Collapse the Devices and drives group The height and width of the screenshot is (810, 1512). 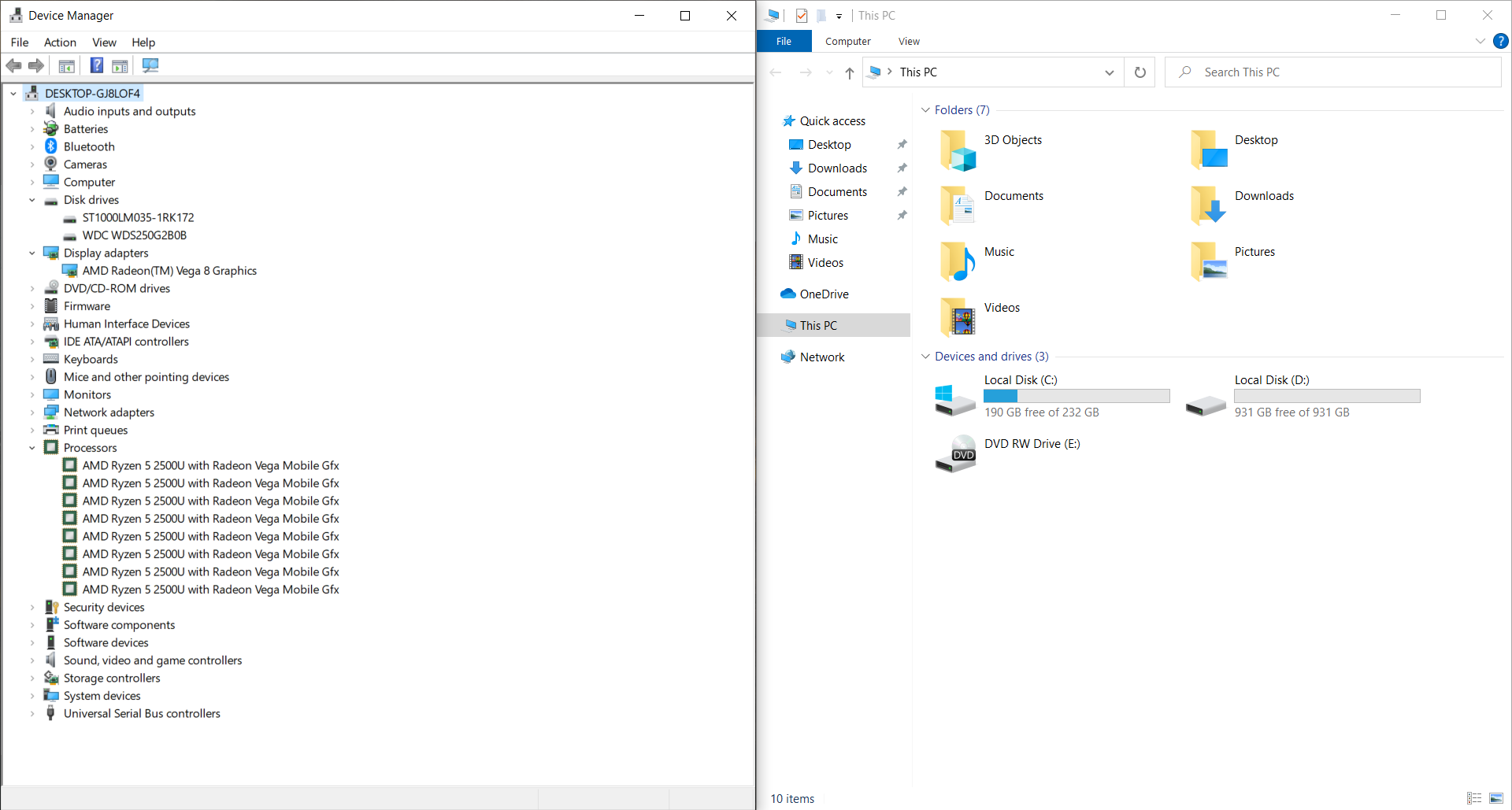pyautogui.click(x=925, y=357)
